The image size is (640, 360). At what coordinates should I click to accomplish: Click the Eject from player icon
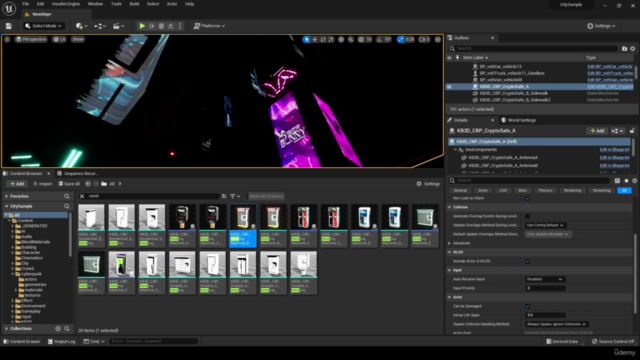[x=171, y=26]
